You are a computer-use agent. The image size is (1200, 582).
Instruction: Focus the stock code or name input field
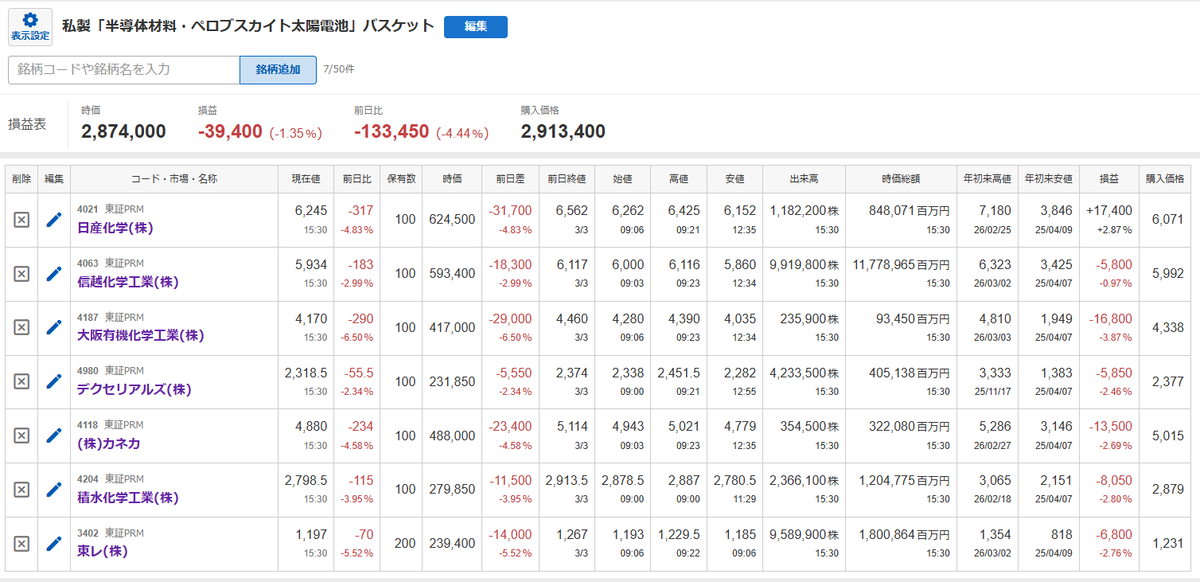click(124, 70)
